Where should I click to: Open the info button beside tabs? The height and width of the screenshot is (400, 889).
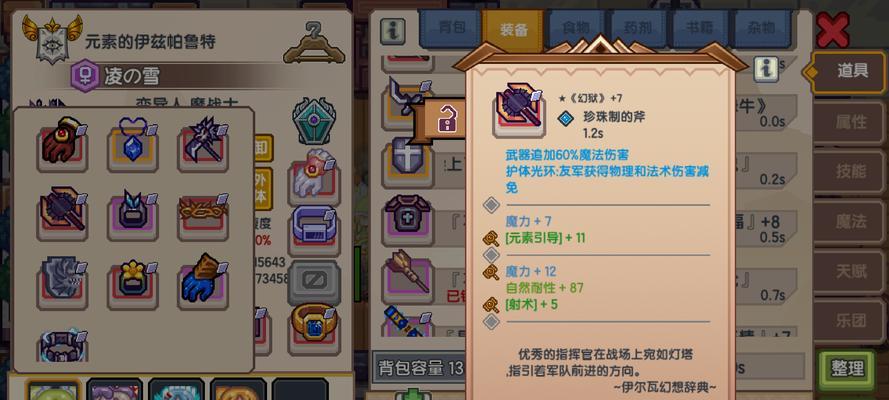(x=392, y=31)
